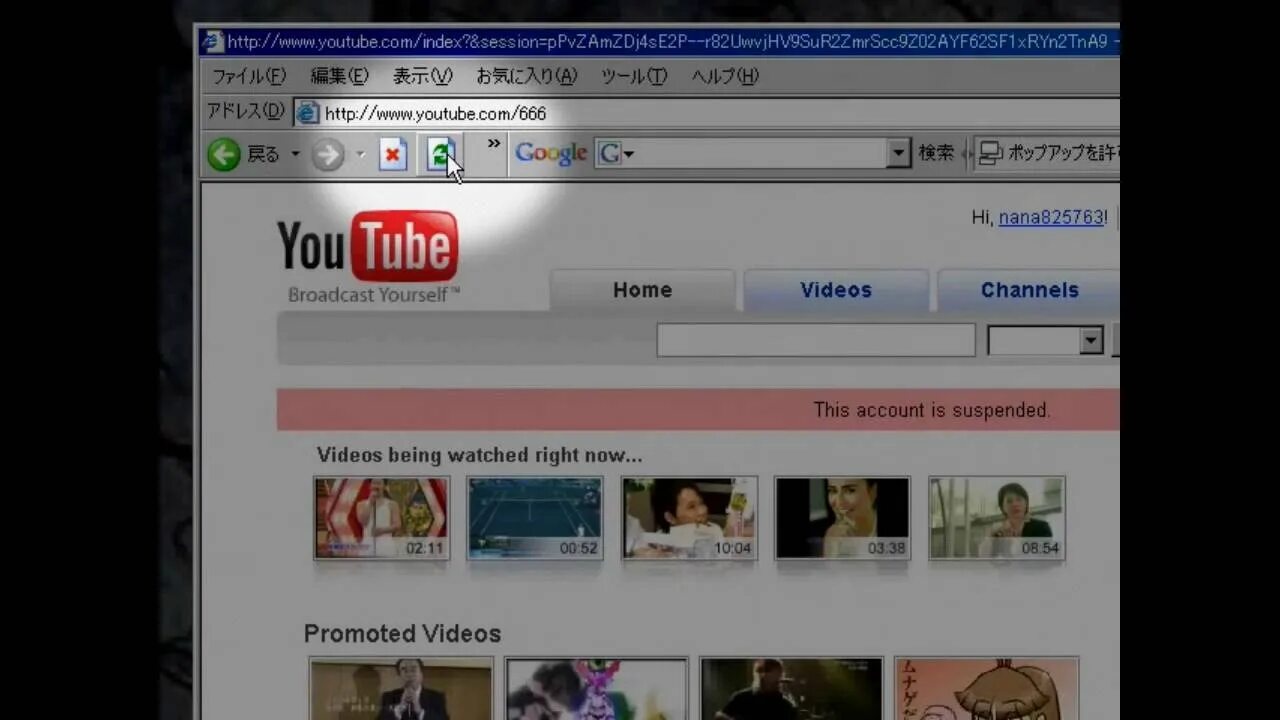The height and width of the screenshot is (720, 1280).
Task: Switch to the Videos tab
Action: [836, 290]
